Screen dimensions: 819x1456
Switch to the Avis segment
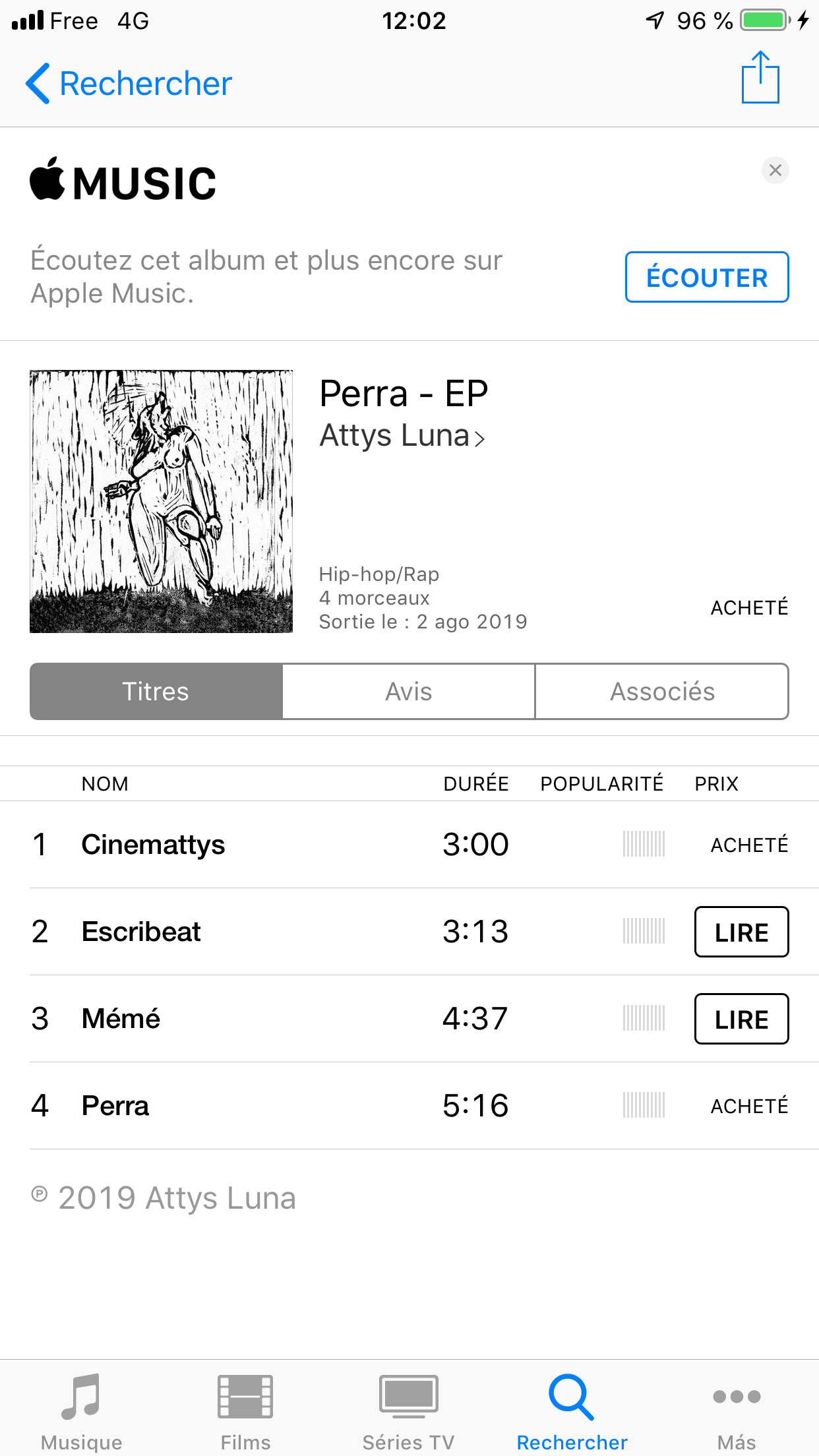[409, 691]
